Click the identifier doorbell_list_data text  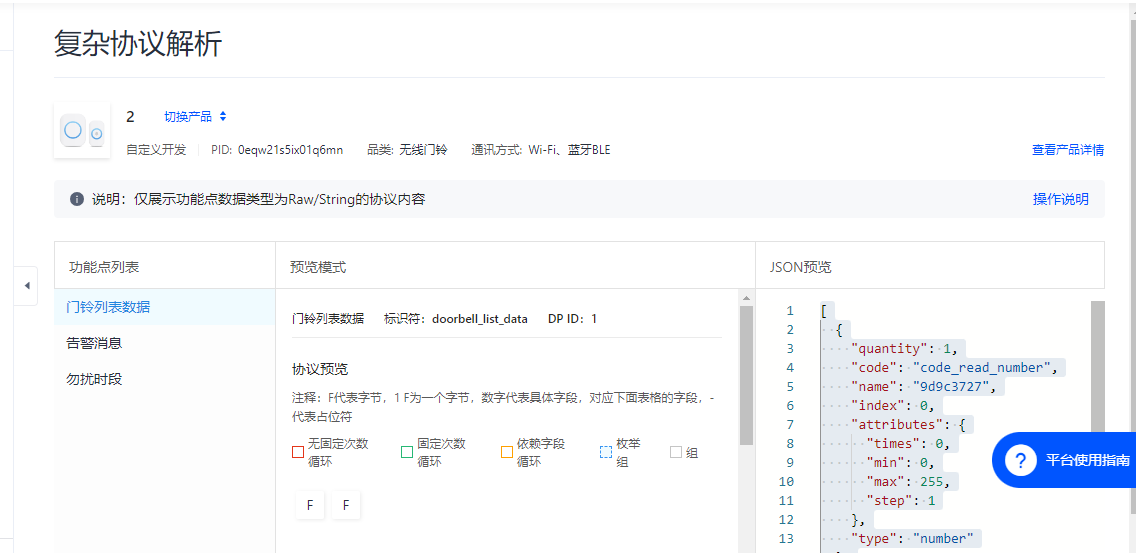coord(480,318)
